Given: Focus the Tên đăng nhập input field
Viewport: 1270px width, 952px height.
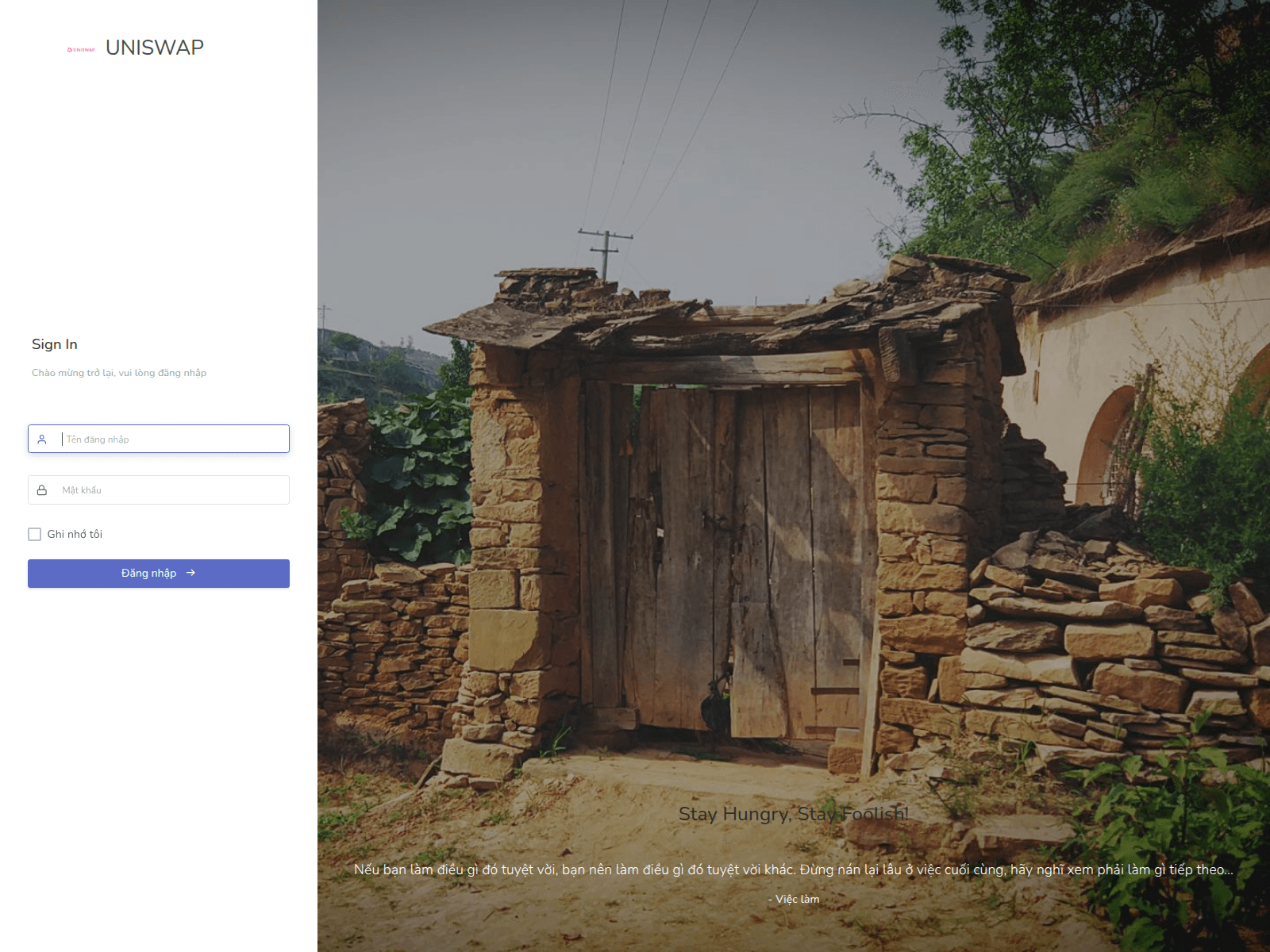Looking at the screenshot, I should click(x=159, y=440).
